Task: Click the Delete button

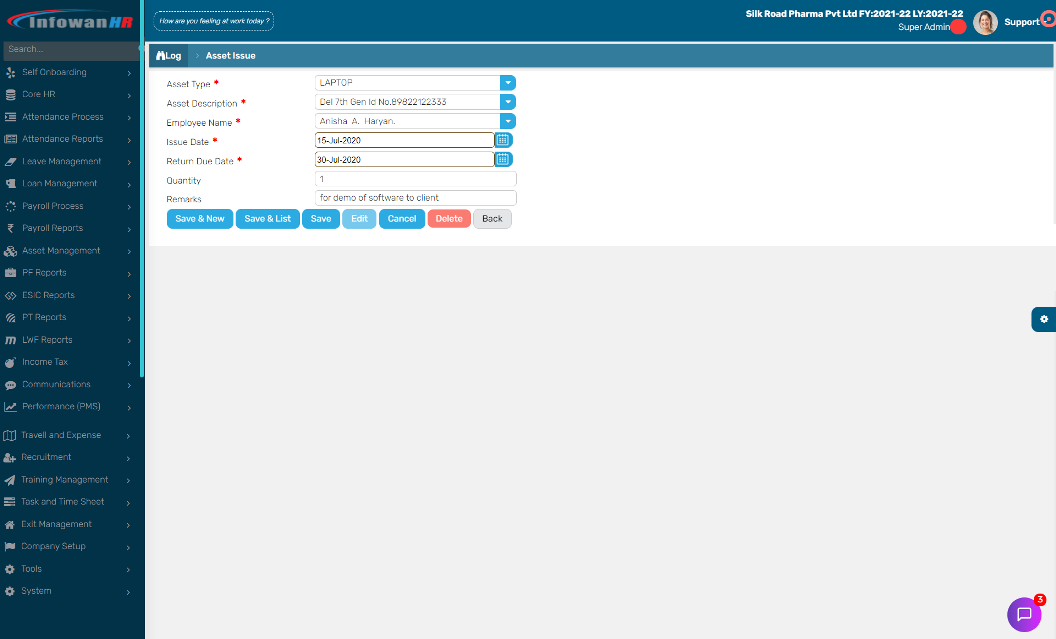Action: coord(449,218)
